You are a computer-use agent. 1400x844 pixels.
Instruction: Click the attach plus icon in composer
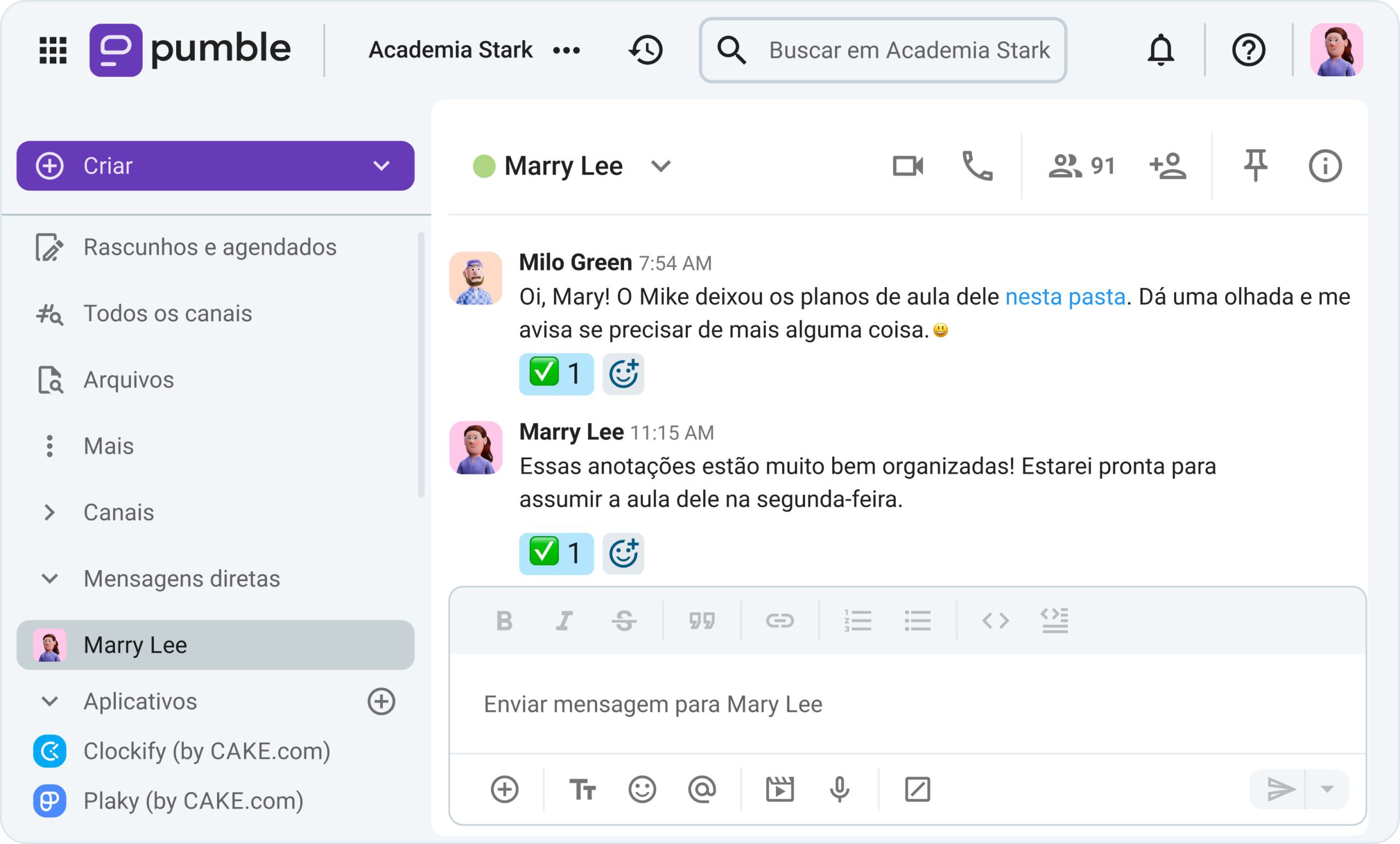click(505, 789)
